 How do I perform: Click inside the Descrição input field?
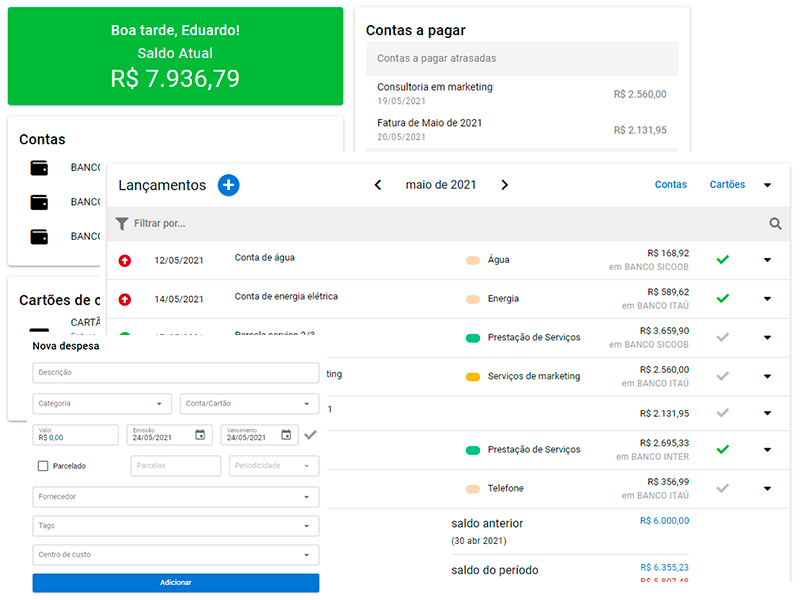[x=176, y=372]
